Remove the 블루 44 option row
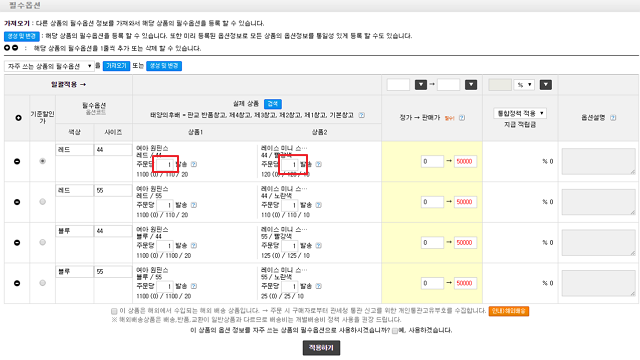The width and height of the screenshot is (640, 360). tap(17, 242)
